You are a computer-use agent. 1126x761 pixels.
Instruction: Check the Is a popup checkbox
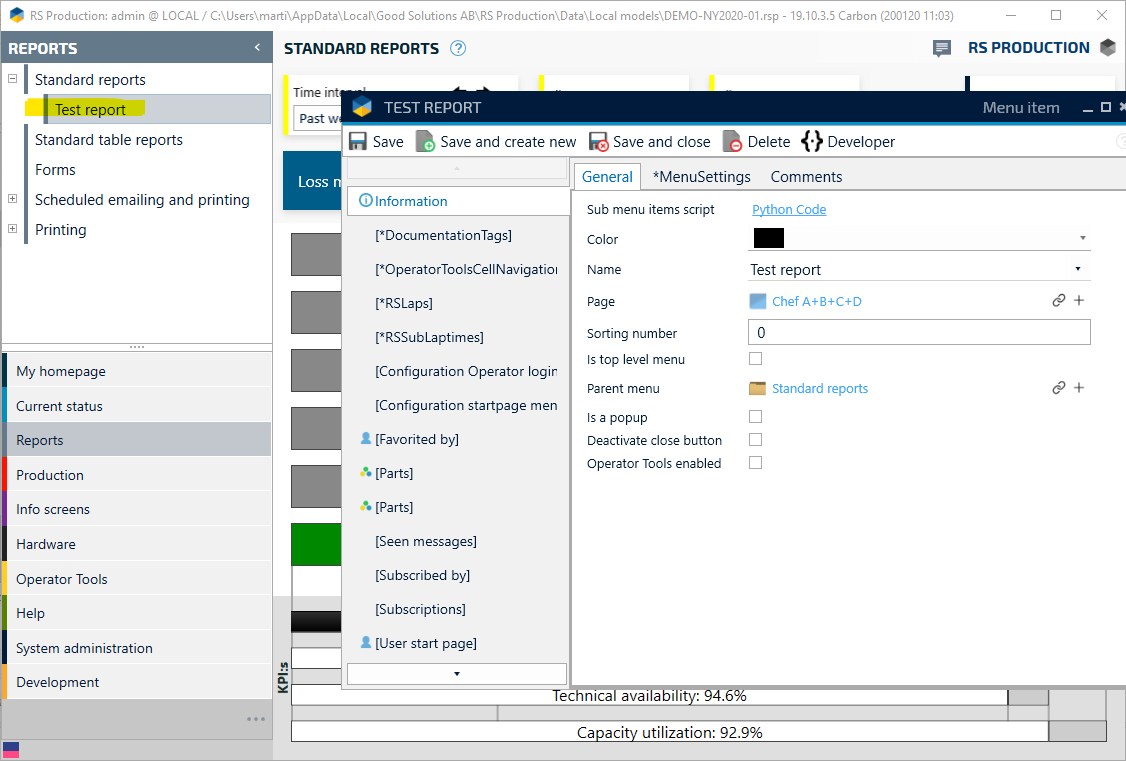pos(756,417)
